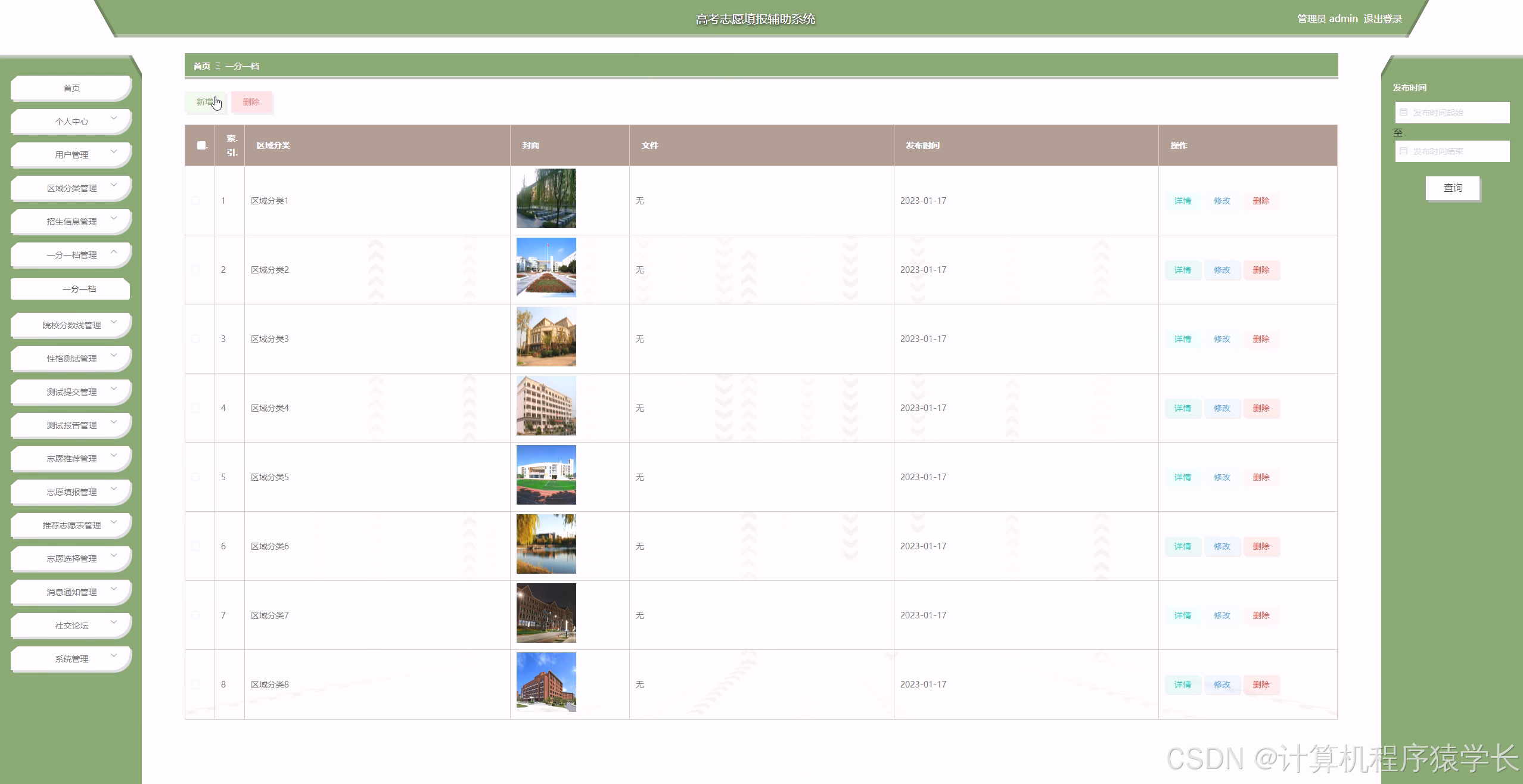The height and width of the screenshot is (784, 1523).
Task: Select the 一分一档 submenu item
Action: [79, 289]
